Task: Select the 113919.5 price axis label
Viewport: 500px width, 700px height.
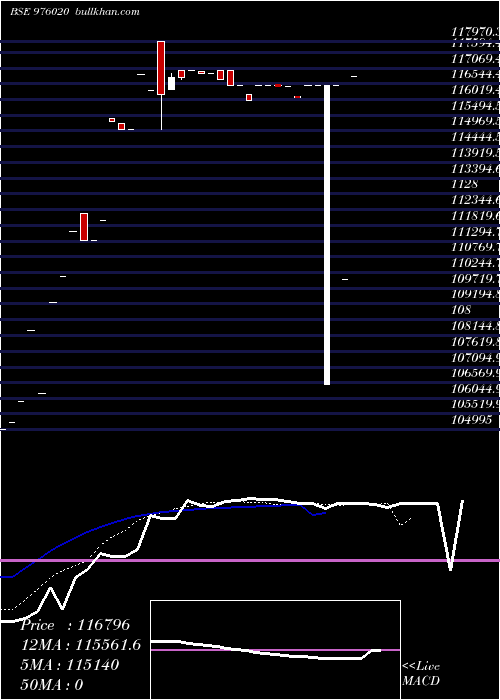Action: (475, 153)
